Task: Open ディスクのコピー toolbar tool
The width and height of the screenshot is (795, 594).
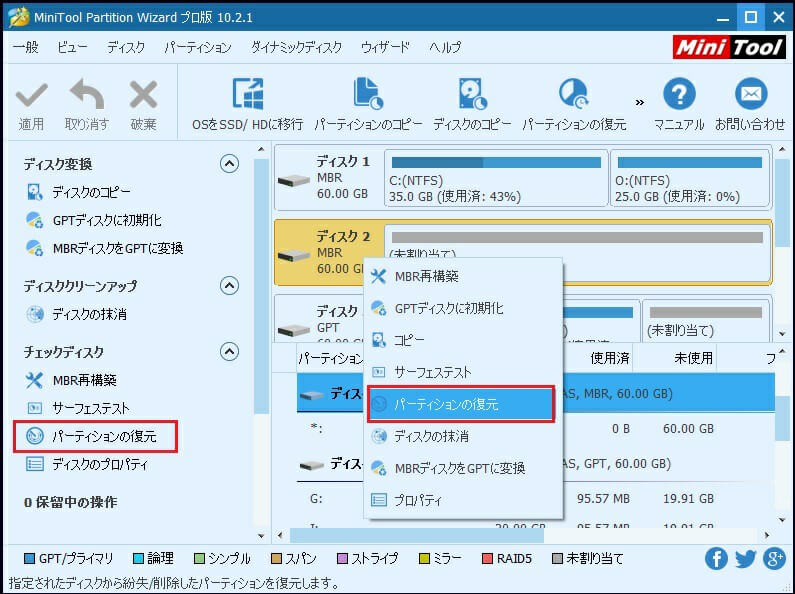Action: [x=472, y=105]
